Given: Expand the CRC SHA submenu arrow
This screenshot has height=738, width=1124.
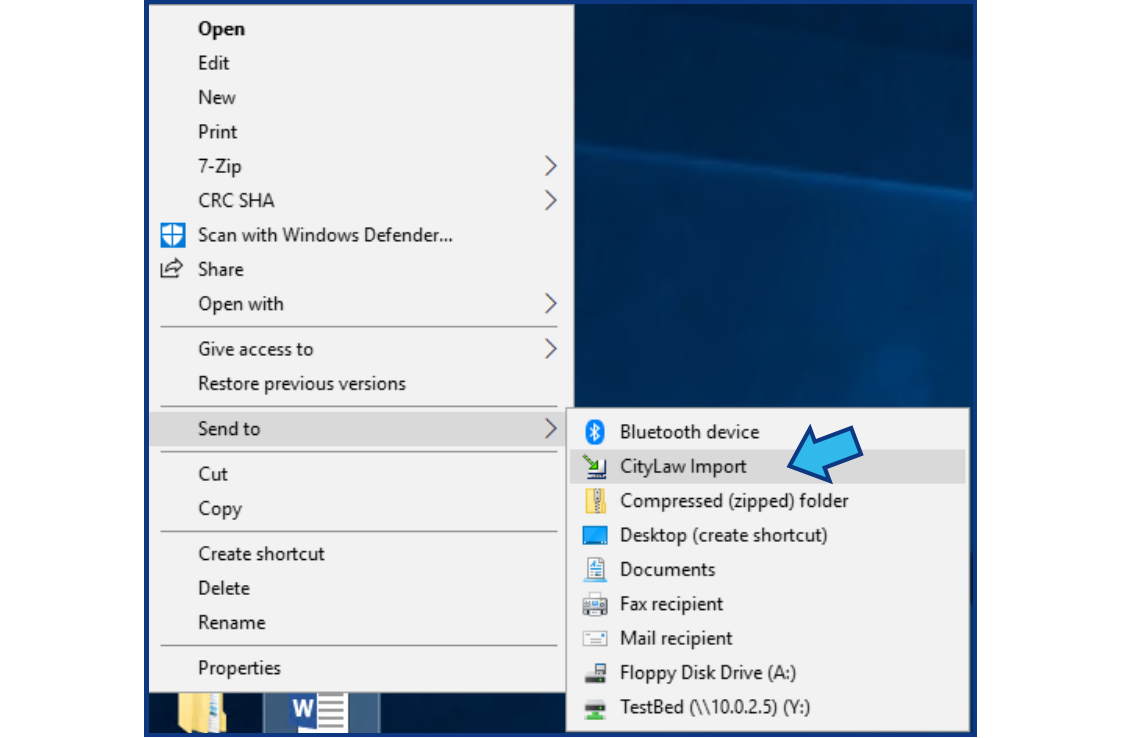Looking at the screenshot, I should 550,201.
